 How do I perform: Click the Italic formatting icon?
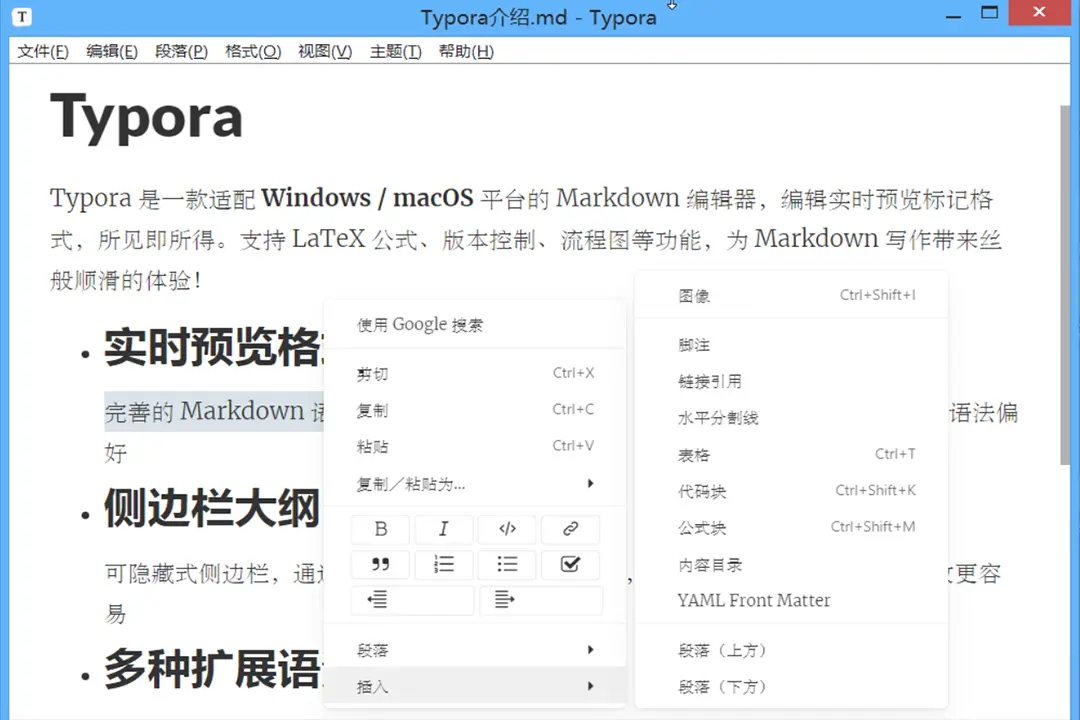coord(444,529)
